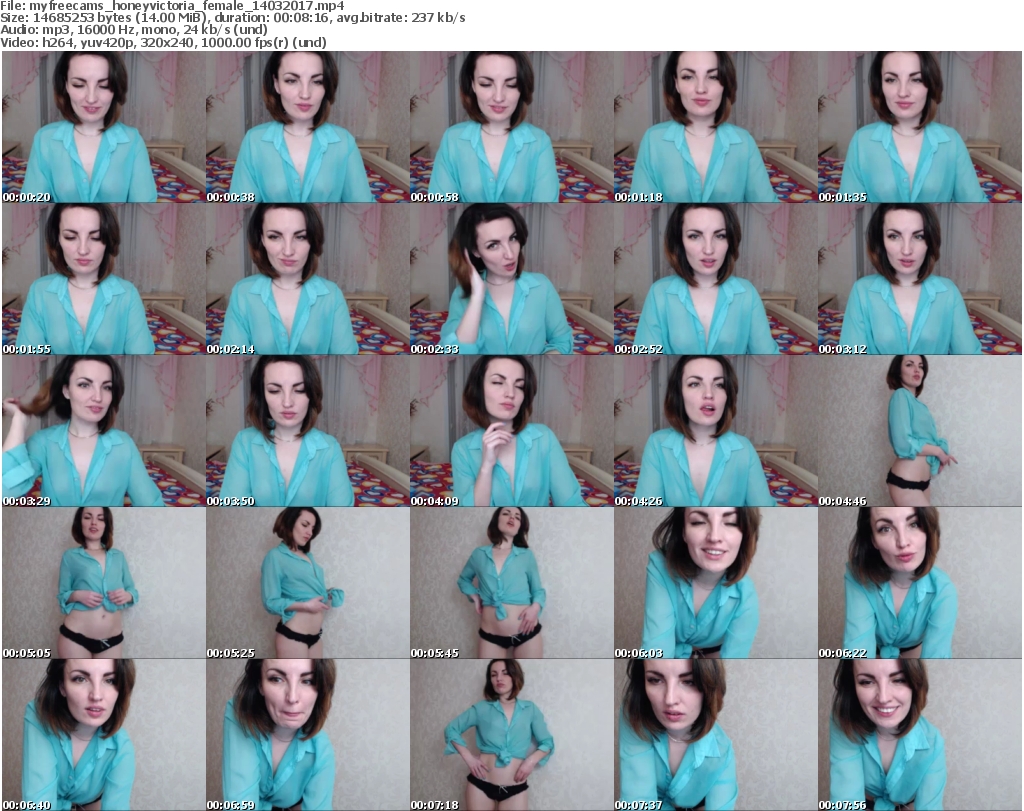1024x811 pixels.
Task: Select the thumbnail frame at 00:07:18
Action: click(512, 735)
